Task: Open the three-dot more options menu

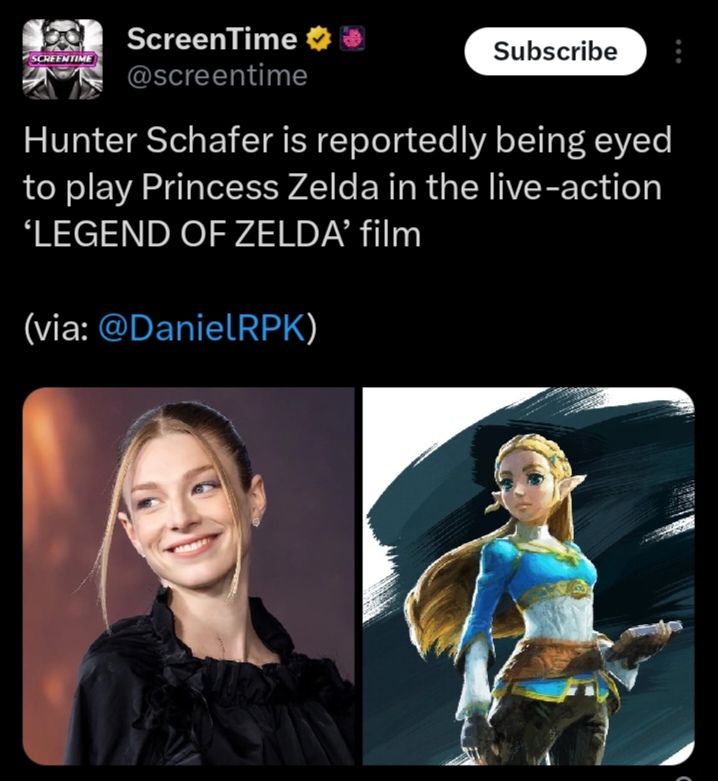Action: click(677, 51)
